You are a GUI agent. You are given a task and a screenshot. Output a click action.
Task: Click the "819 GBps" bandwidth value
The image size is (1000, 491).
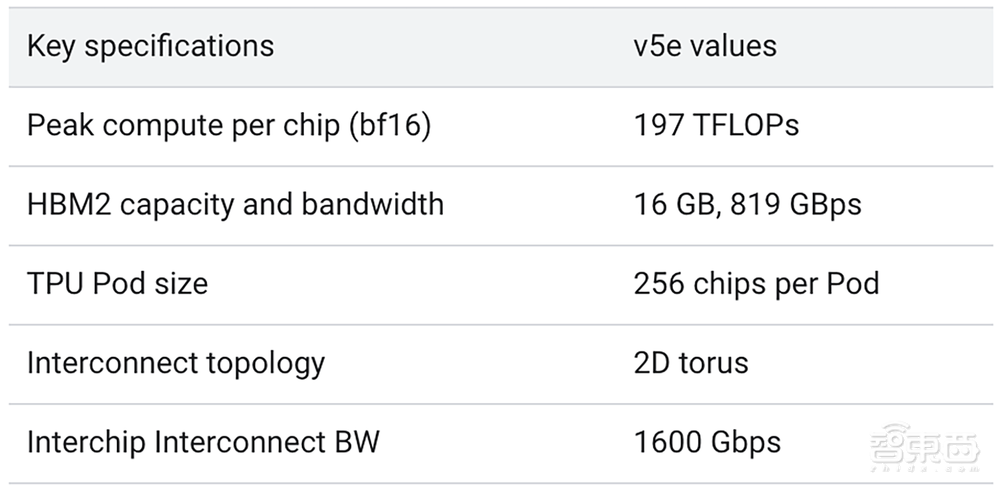(x=795, y=205)
